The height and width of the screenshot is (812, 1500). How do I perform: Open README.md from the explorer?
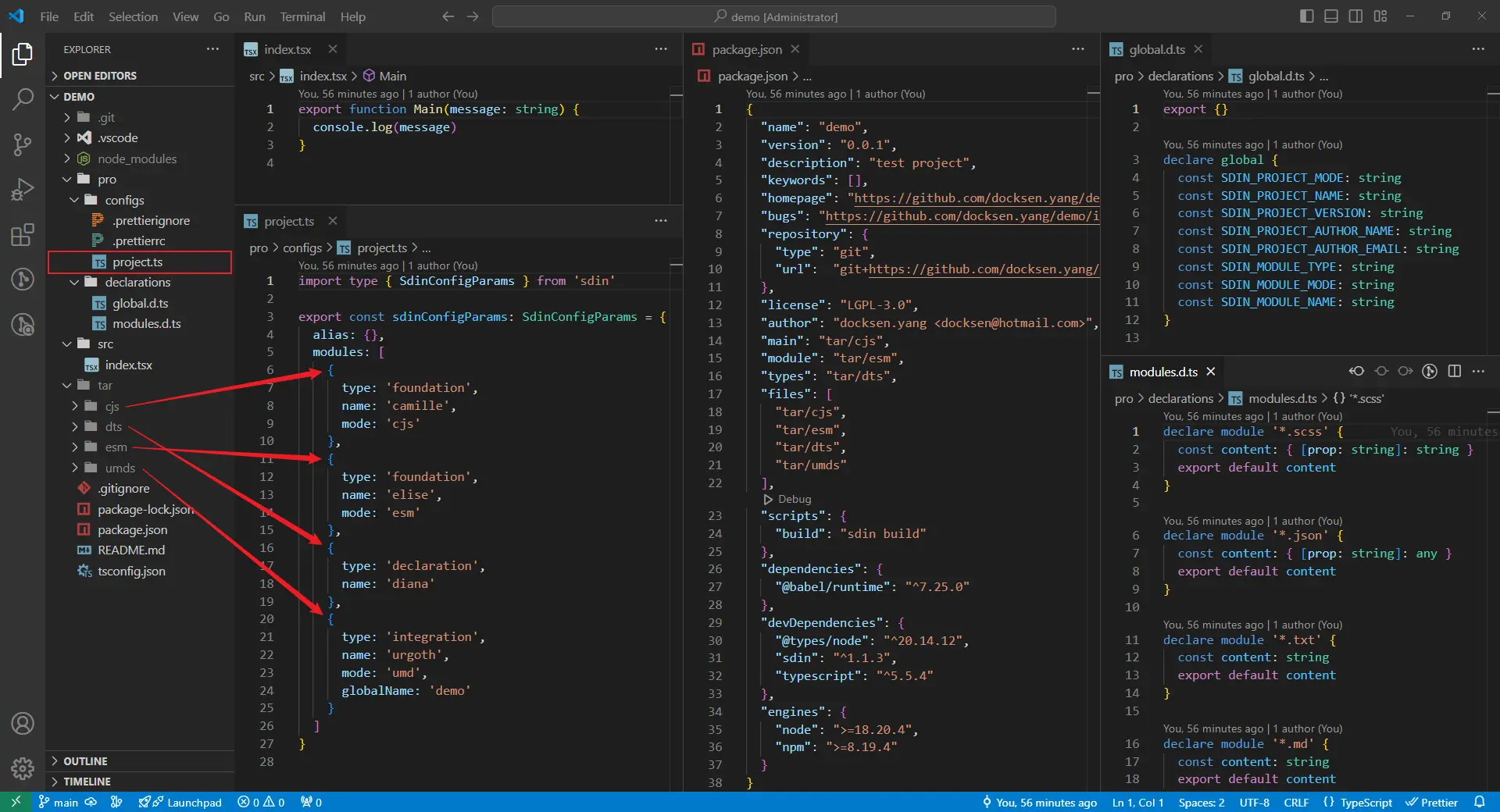click(x=140, y=550)
